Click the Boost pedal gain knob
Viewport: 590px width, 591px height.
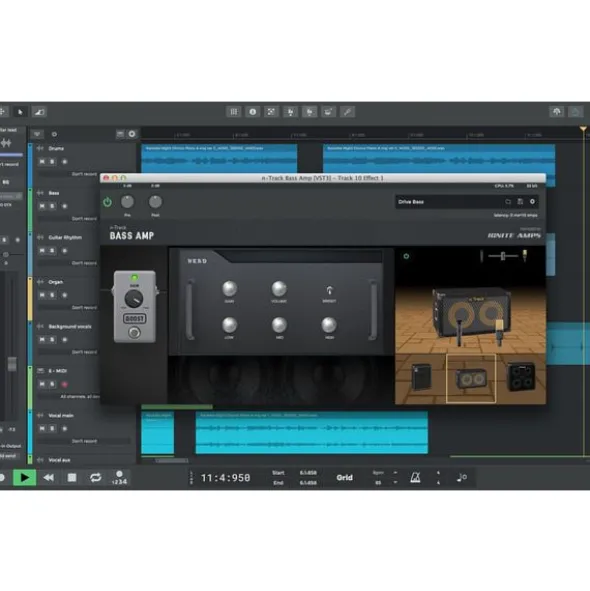[x=134, y=299]
